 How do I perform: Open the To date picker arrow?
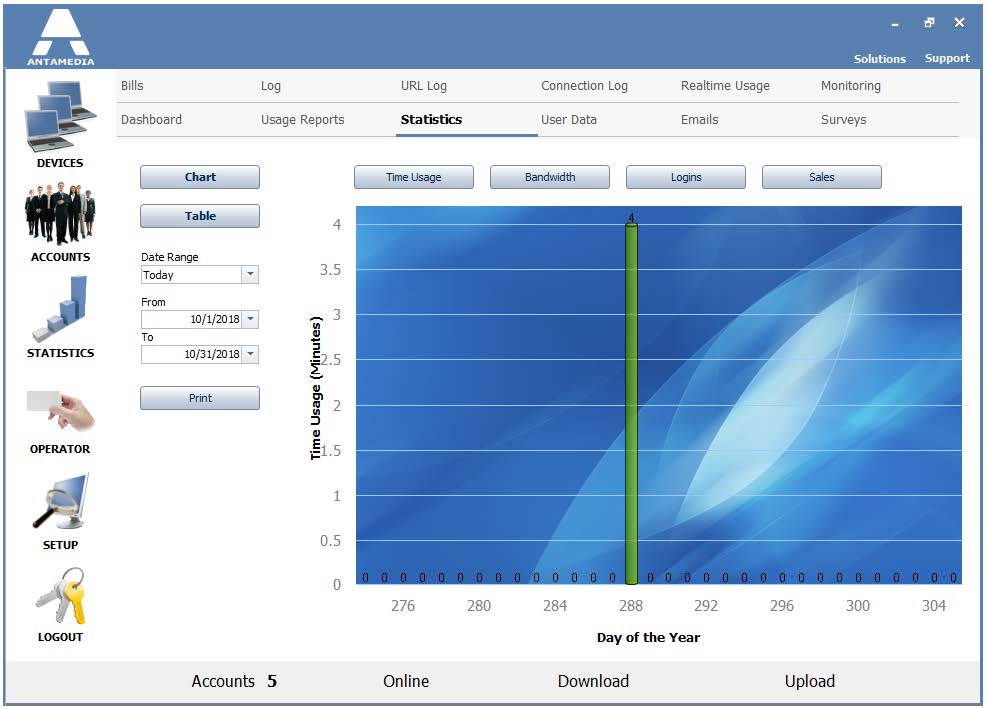pos(251,354)
